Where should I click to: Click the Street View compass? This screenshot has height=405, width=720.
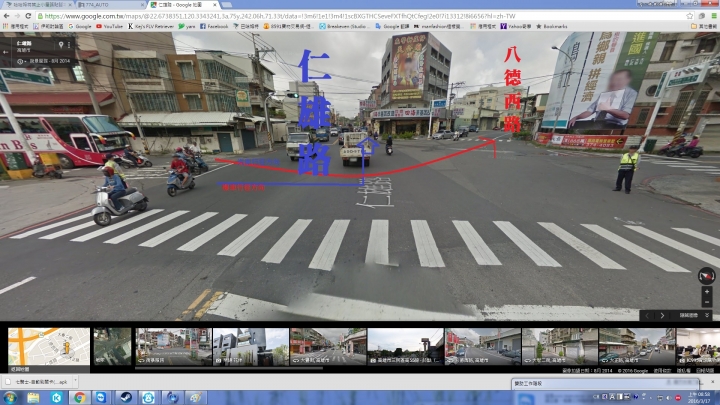[x=706, y=276]
